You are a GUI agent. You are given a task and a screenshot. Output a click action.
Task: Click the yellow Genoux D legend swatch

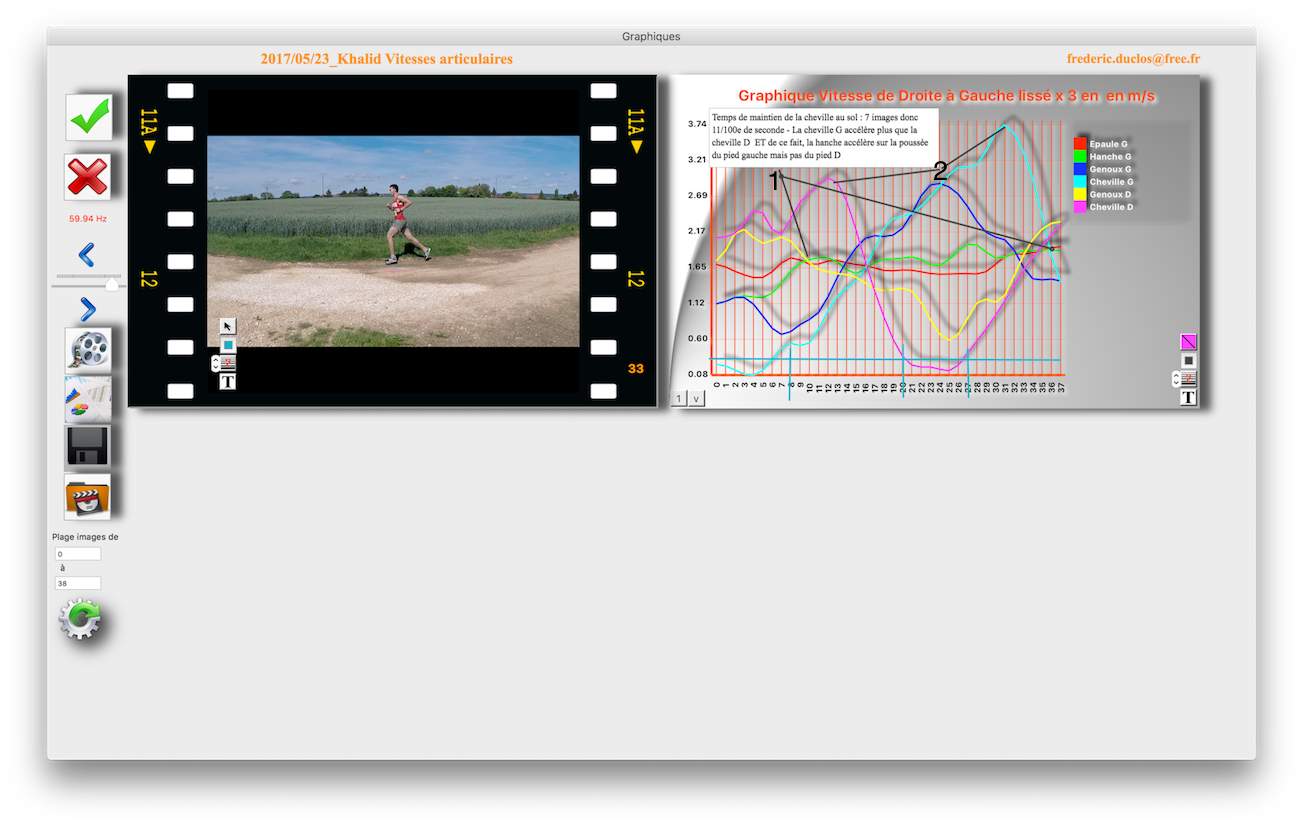click(x=1080, y=194)
